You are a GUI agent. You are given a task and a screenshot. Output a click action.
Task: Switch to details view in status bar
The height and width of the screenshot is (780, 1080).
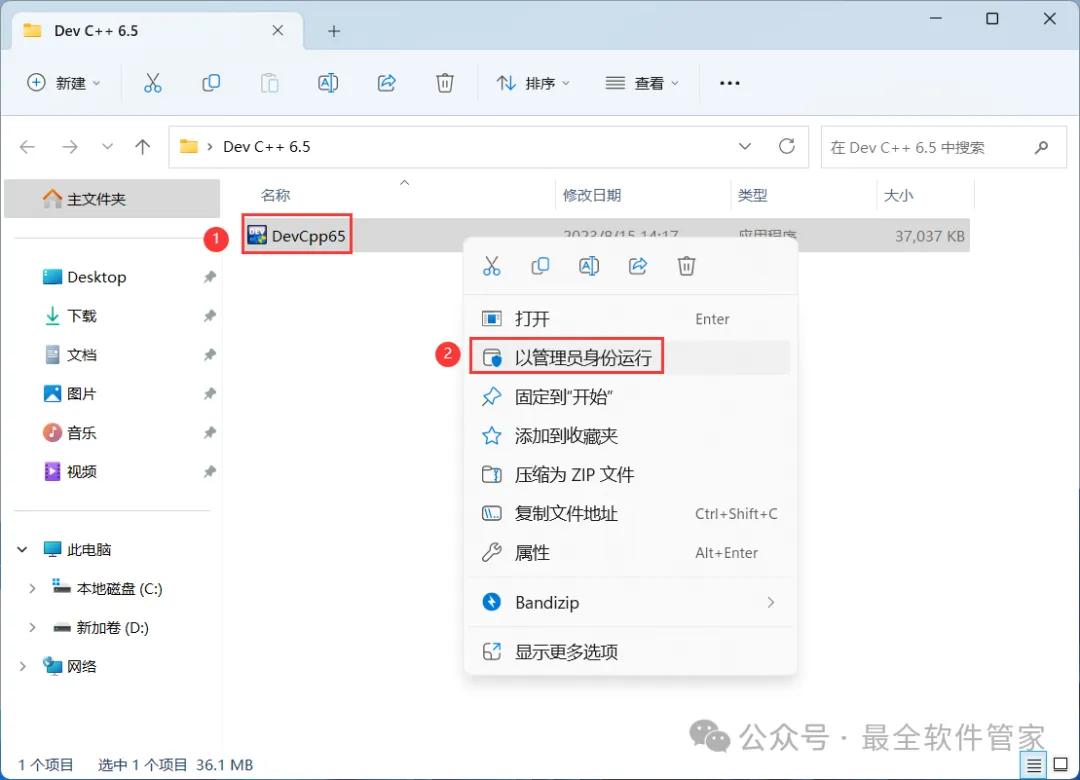click(x=1033, y=765)
